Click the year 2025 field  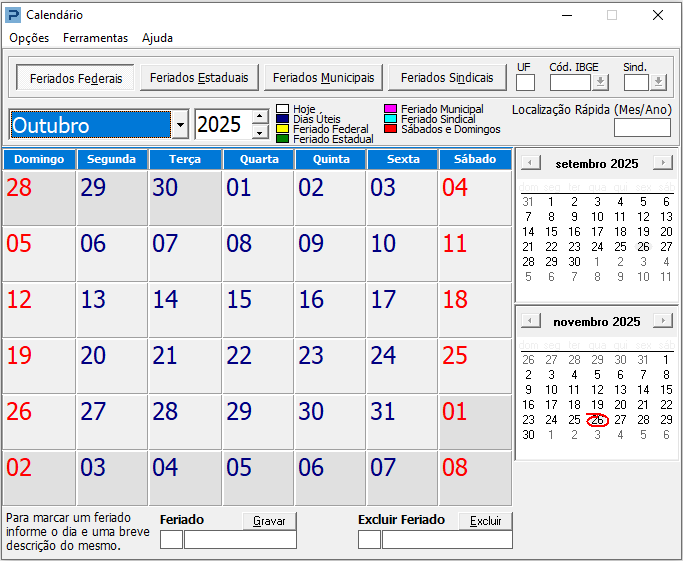223,125
